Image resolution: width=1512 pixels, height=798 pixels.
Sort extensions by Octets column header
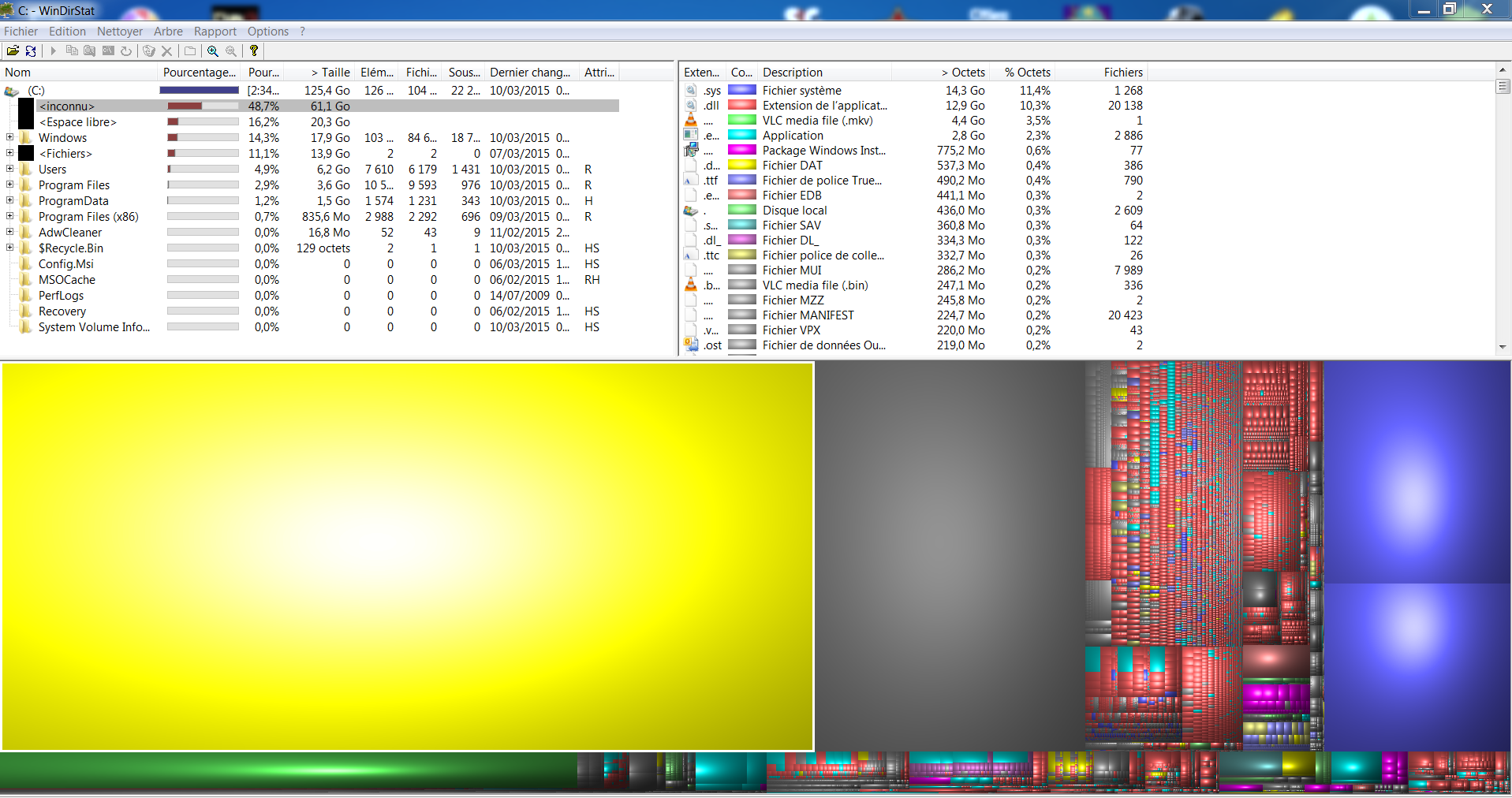[x=940, y=73]
